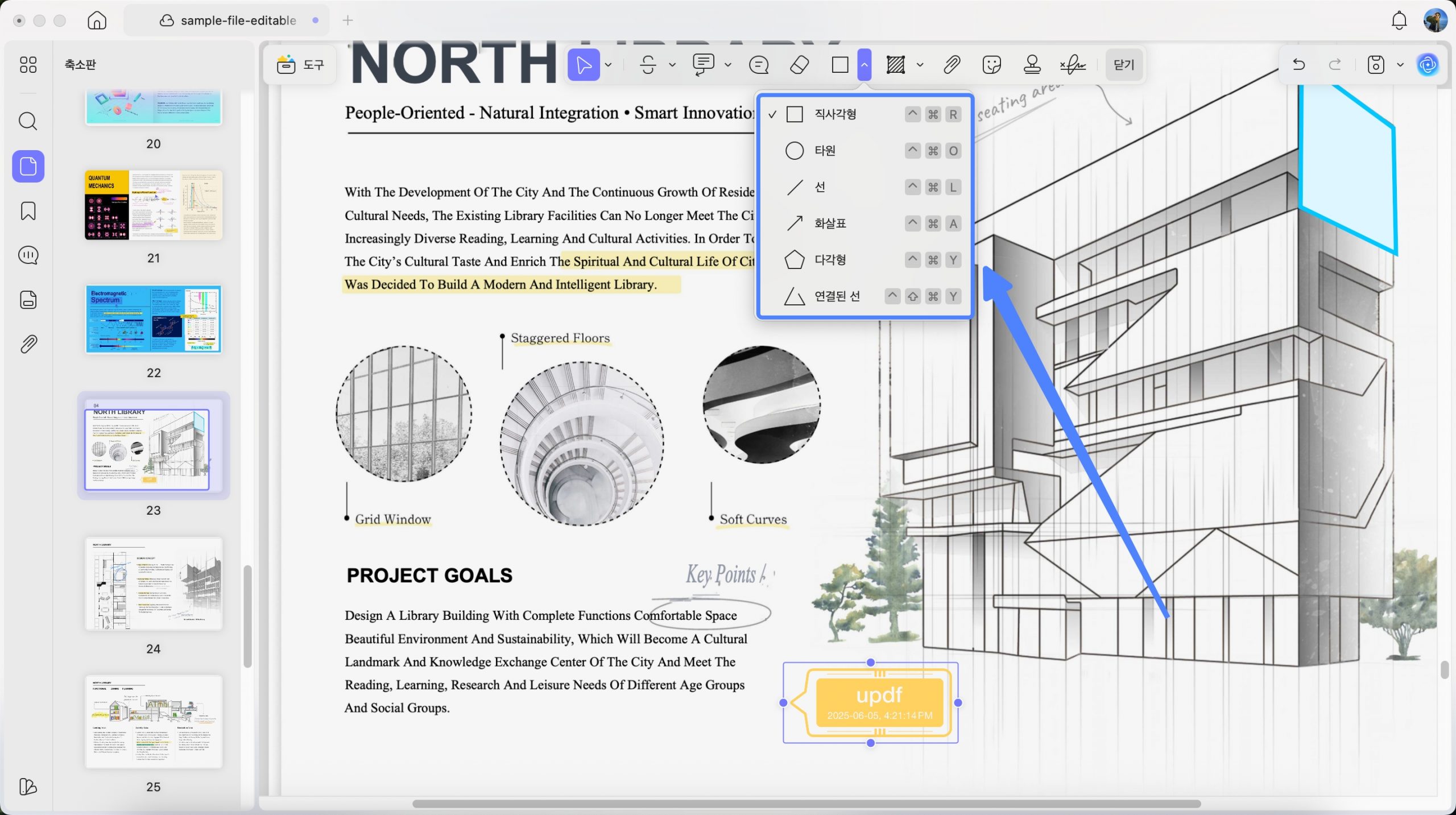Screen dimensions: 1456x815
Task: Open the stamp tool
Action: coord(1032,65)
